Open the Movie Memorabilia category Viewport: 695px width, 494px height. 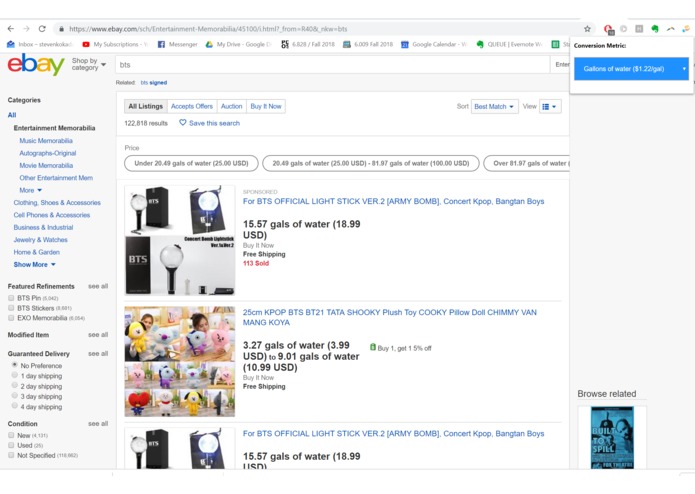tap(46, 165)
